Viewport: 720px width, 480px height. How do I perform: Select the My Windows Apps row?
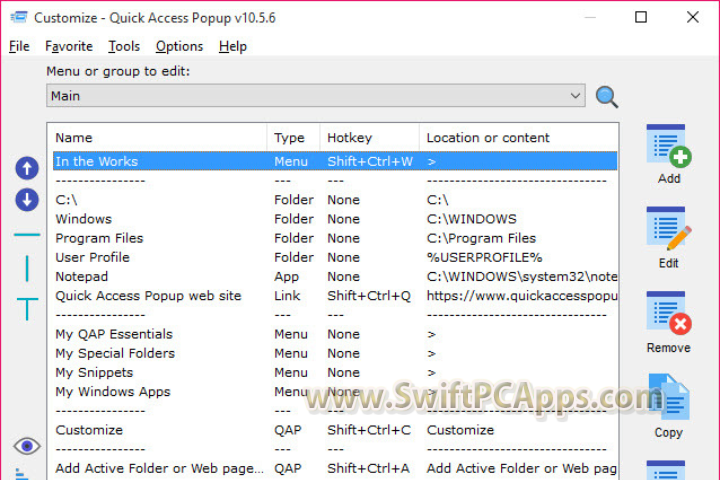[x=335, y=392]
